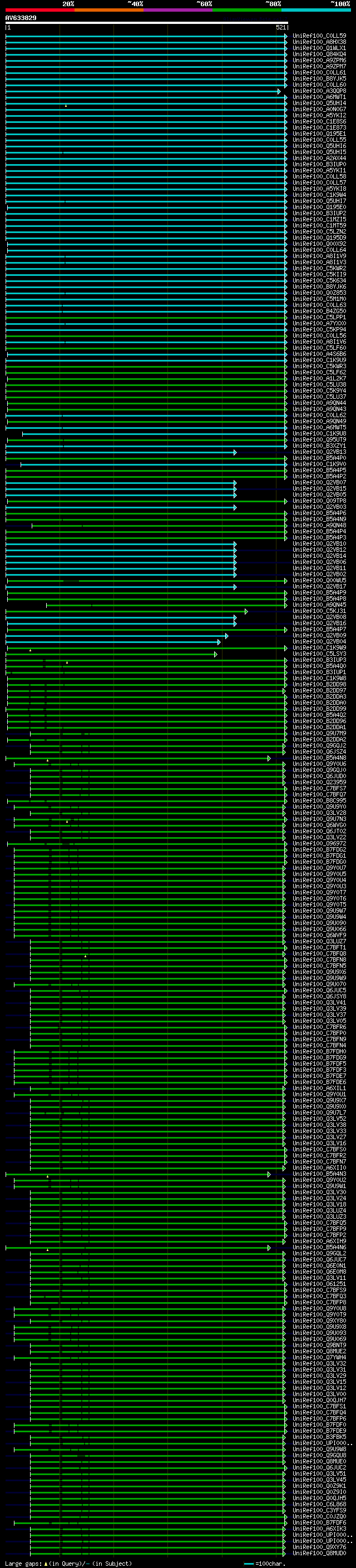Open the UniRef100_A8MX38 hit
Viewport: 356px width, 1568px height.
pyautogui.click(x=319, y=42)
